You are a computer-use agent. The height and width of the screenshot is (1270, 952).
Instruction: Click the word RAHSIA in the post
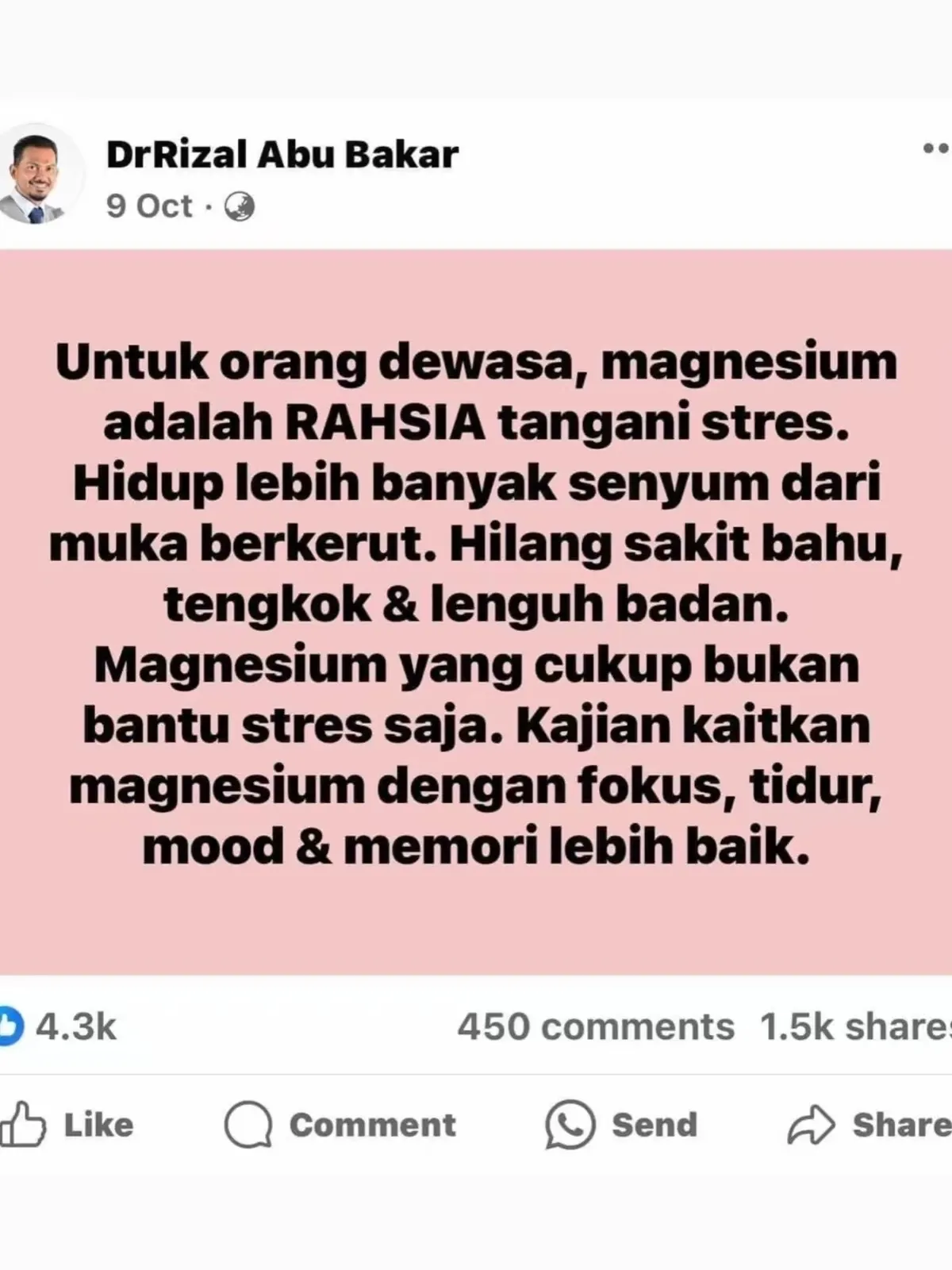[x=385, y=423]
